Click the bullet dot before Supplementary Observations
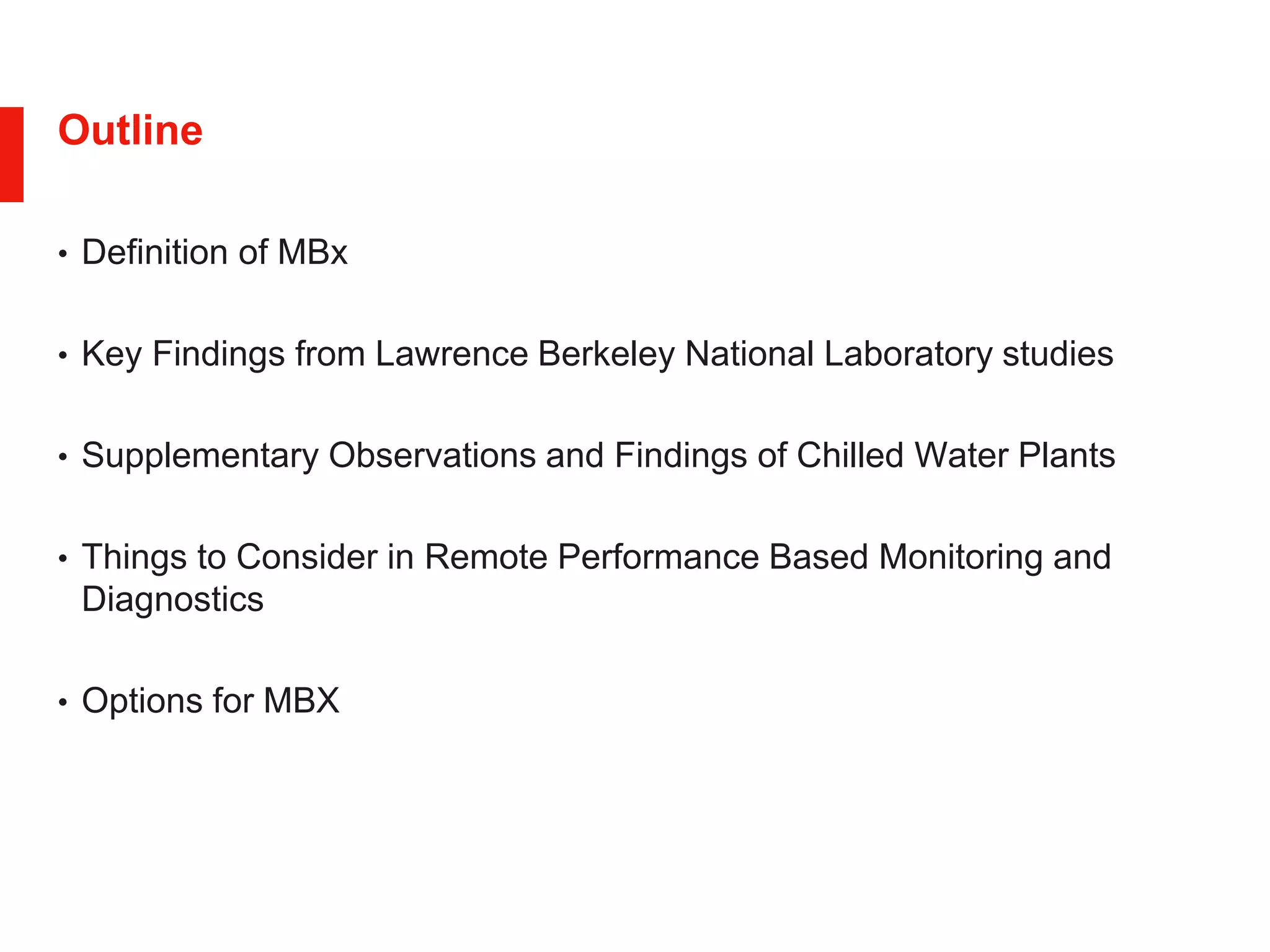The height and width of the screenshot is (952, 1270). [62, 457]
